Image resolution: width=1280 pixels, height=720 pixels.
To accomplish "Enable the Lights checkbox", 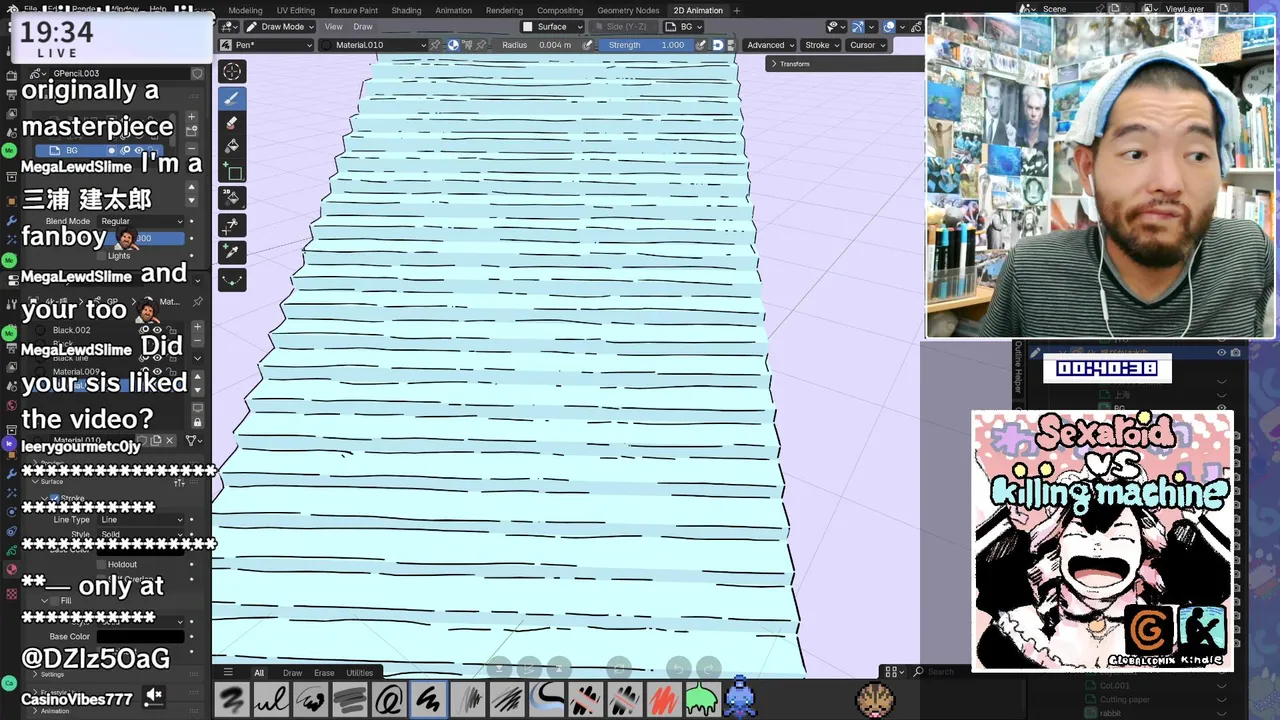I will point(99,256).
